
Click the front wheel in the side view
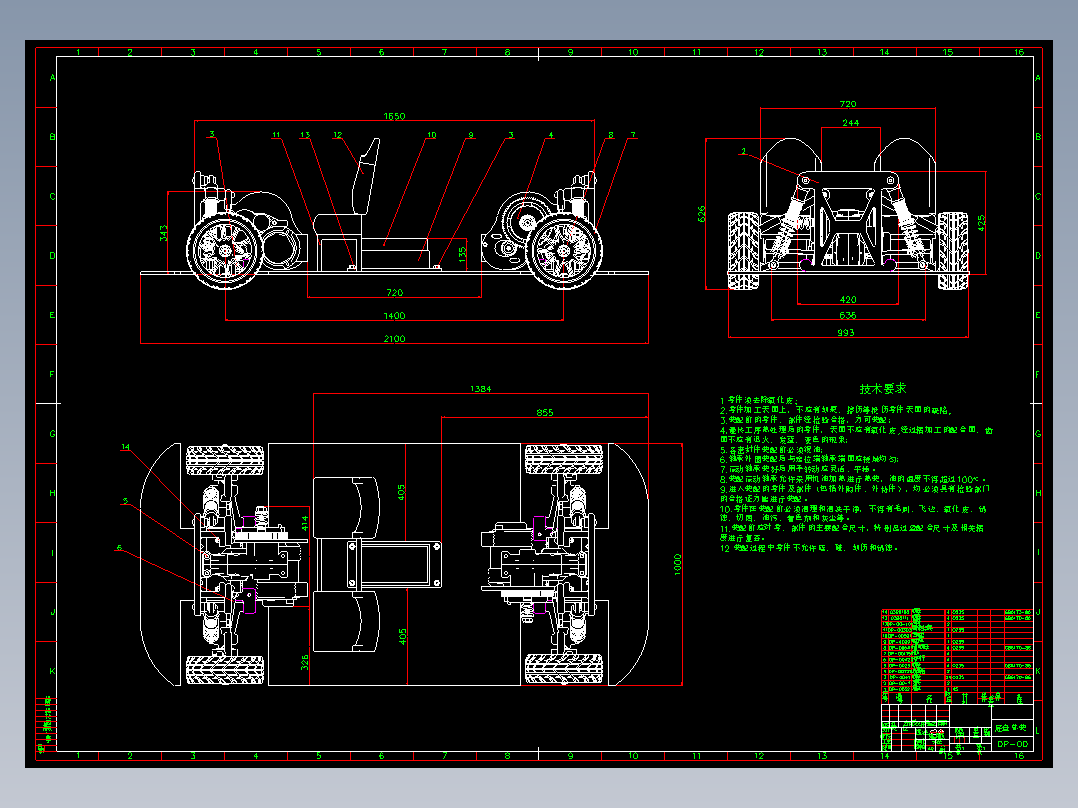pyautogui.click(x=564, y=250)
